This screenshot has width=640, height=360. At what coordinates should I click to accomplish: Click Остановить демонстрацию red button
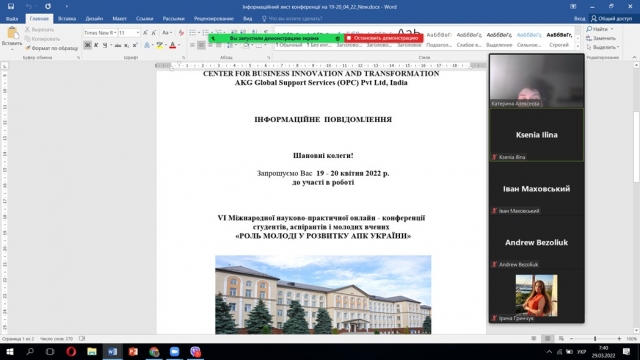384,38
